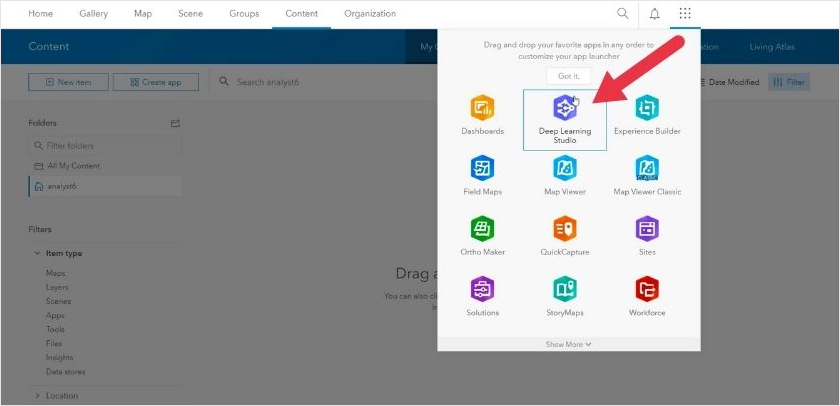Open Map Viewer Classic app

point(647,175)
